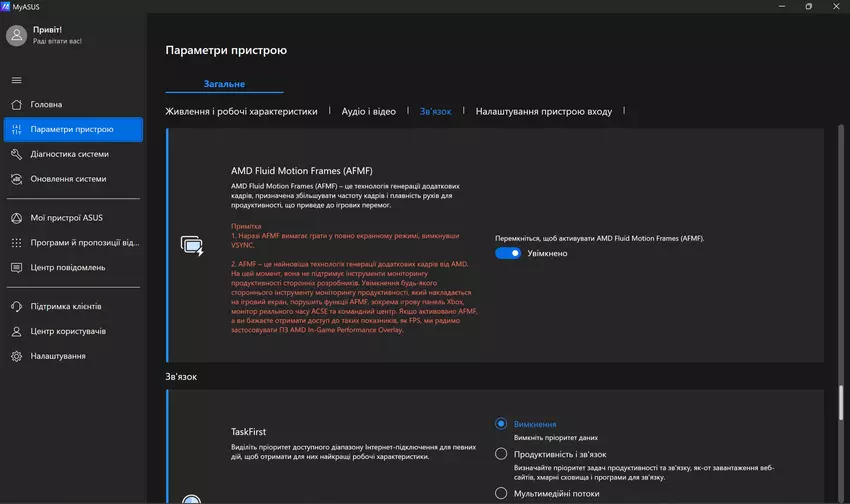Click Підтримка клієнтів headset icon
The width and height of the screenshot is (850, 504).
point(17,306)
